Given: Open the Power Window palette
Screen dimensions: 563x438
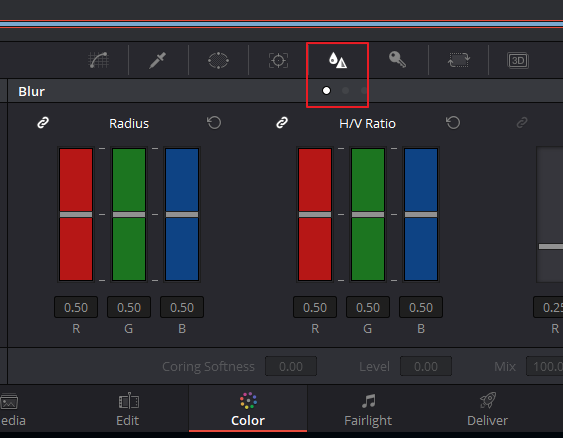Looking at the screenshot, I should click(218, 60).
